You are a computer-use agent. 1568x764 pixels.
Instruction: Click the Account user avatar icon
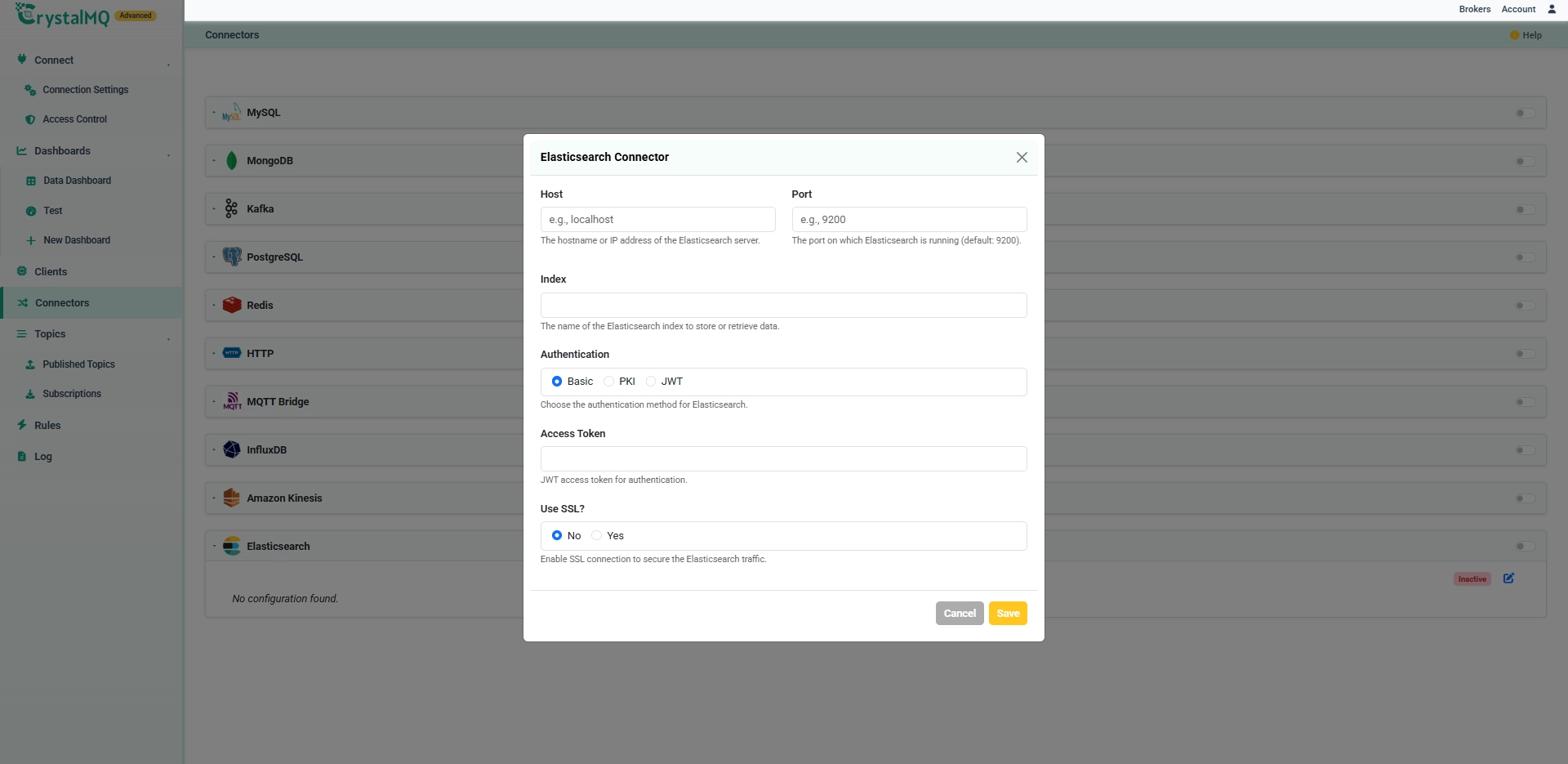coord(1552,9)
